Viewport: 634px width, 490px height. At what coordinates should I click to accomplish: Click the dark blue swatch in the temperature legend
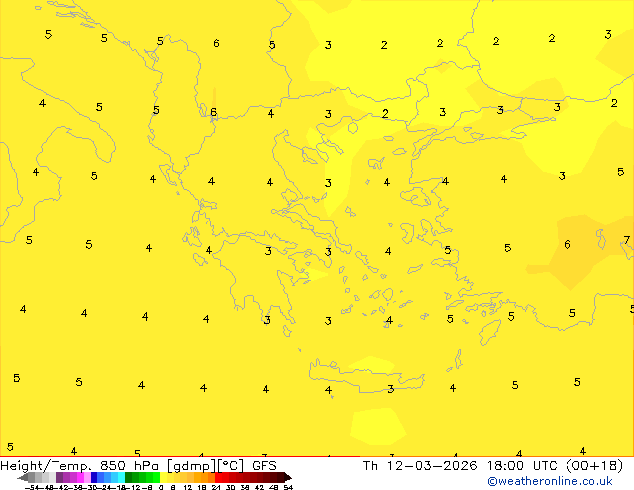click(x=94, y=477)
